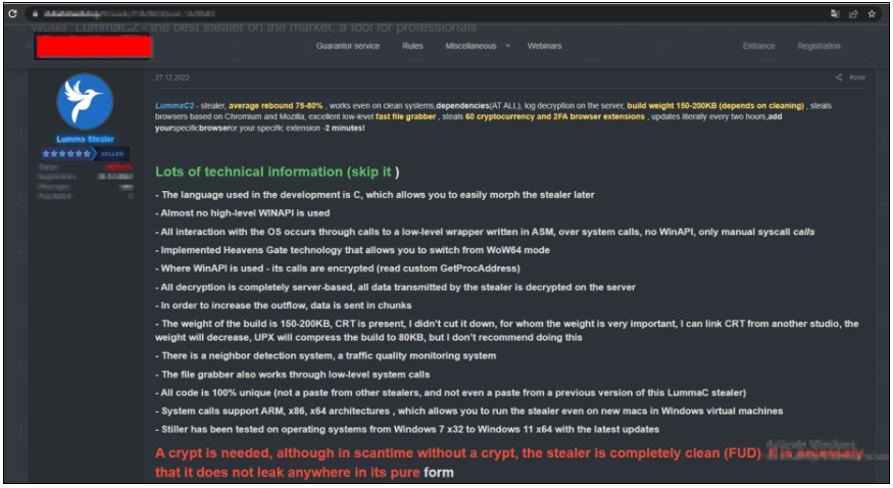Click the line about custom GetProcAddress
Screen dimensions: 893x488
(x=338, y=268)
